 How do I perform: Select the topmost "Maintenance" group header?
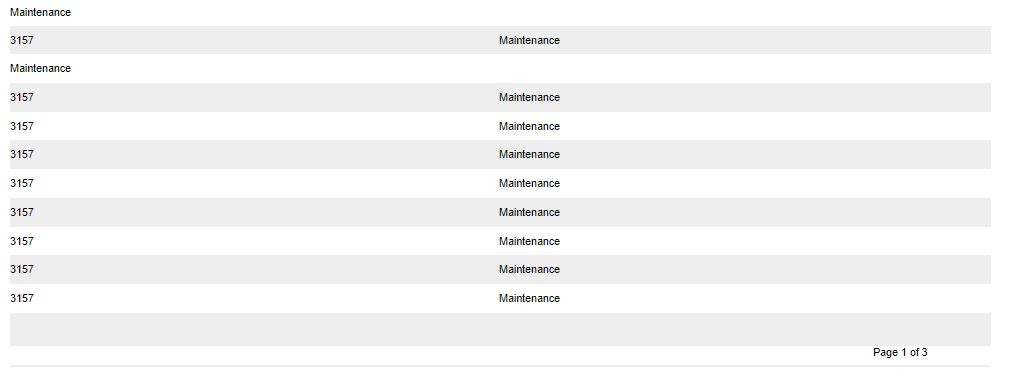coord(41,12)
